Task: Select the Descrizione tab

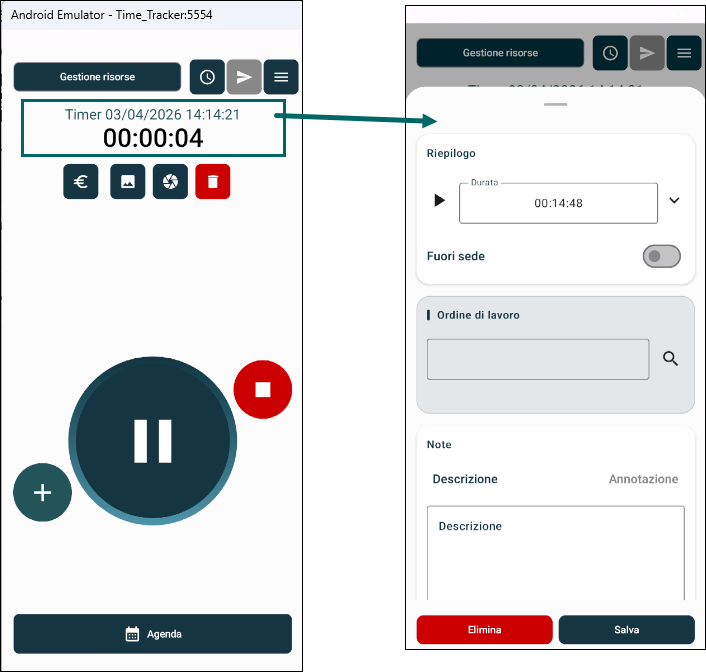Action: [465, 479]
